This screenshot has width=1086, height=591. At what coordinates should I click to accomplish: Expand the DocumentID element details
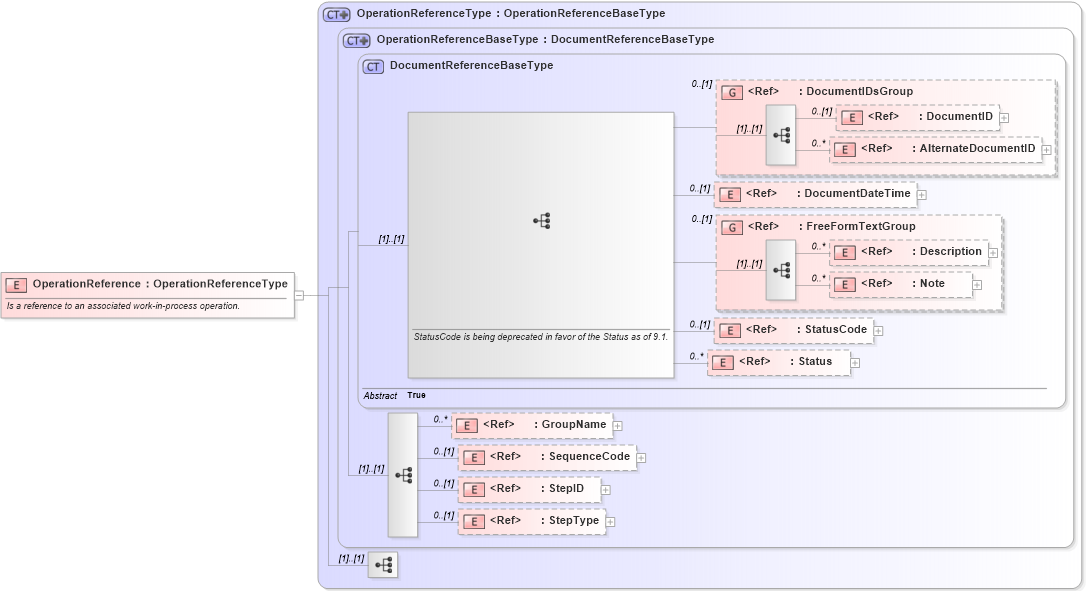1004,117
